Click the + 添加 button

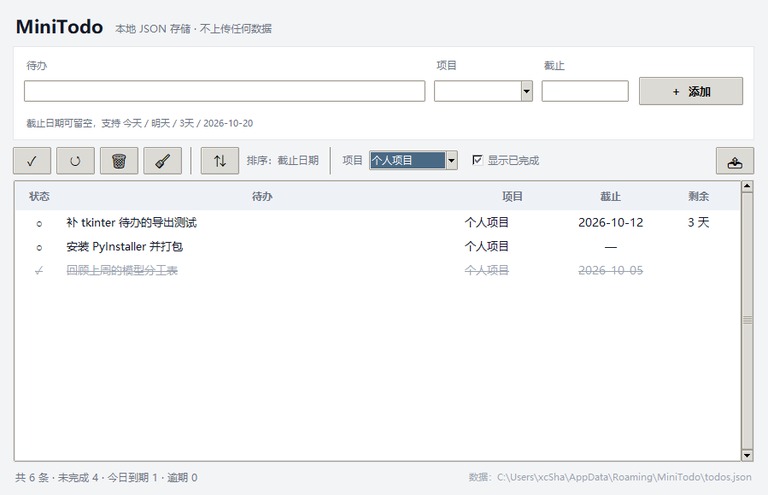tap(691, 91)
